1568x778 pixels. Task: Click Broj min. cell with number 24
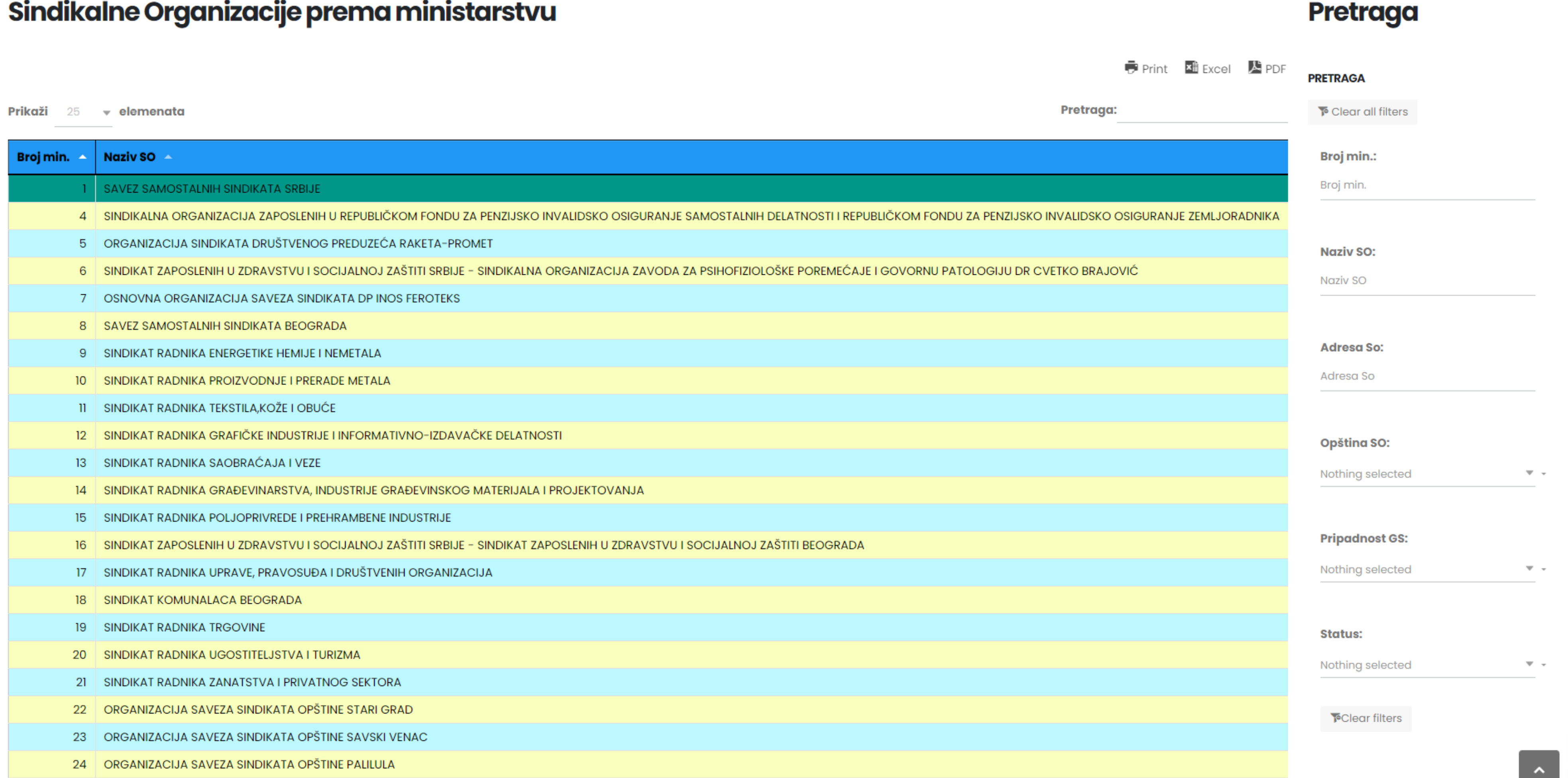[x=52, y=764]
